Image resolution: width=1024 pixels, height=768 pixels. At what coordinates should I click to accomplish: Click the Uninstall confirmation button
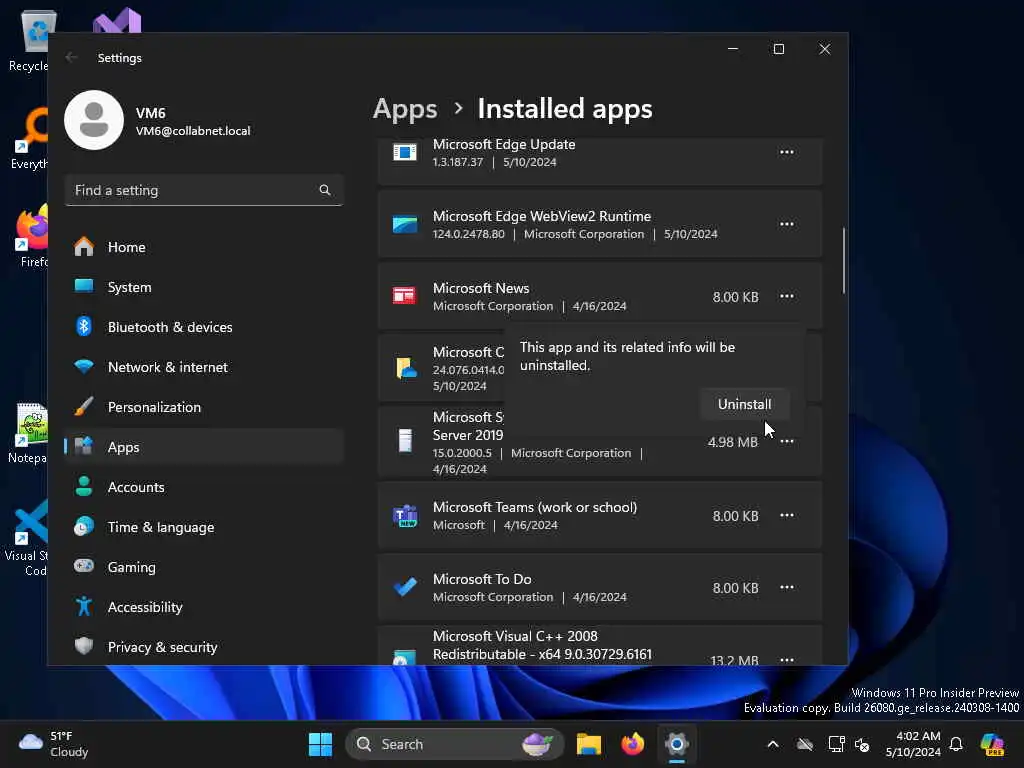click(x=744, y=404)
